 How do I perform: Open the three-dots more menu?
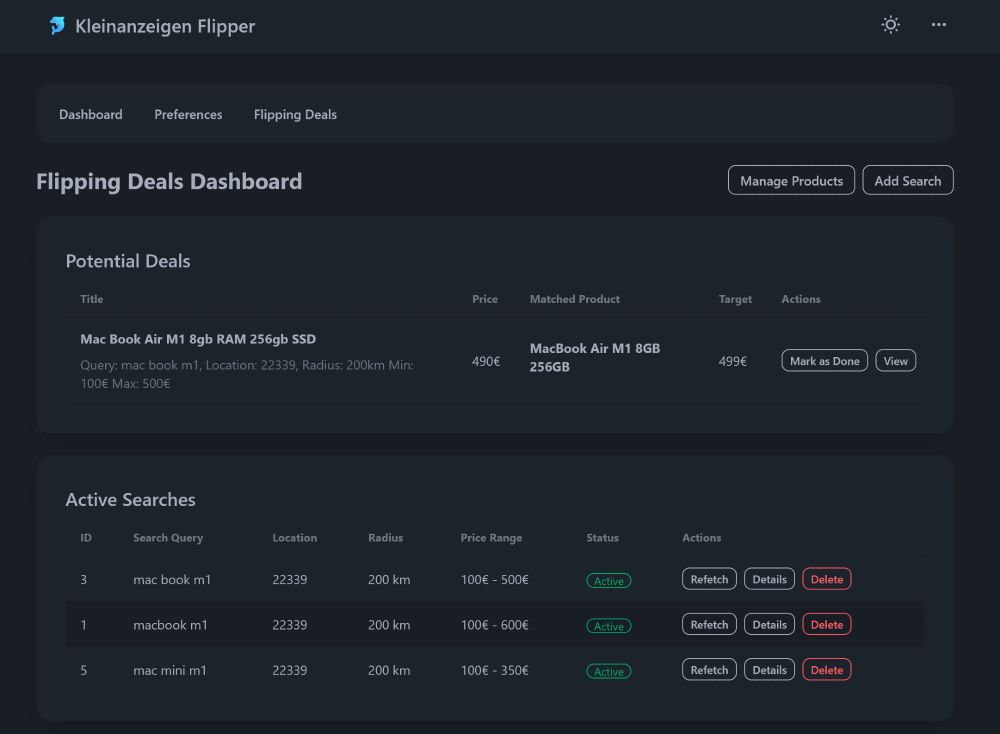pos(938,25)
